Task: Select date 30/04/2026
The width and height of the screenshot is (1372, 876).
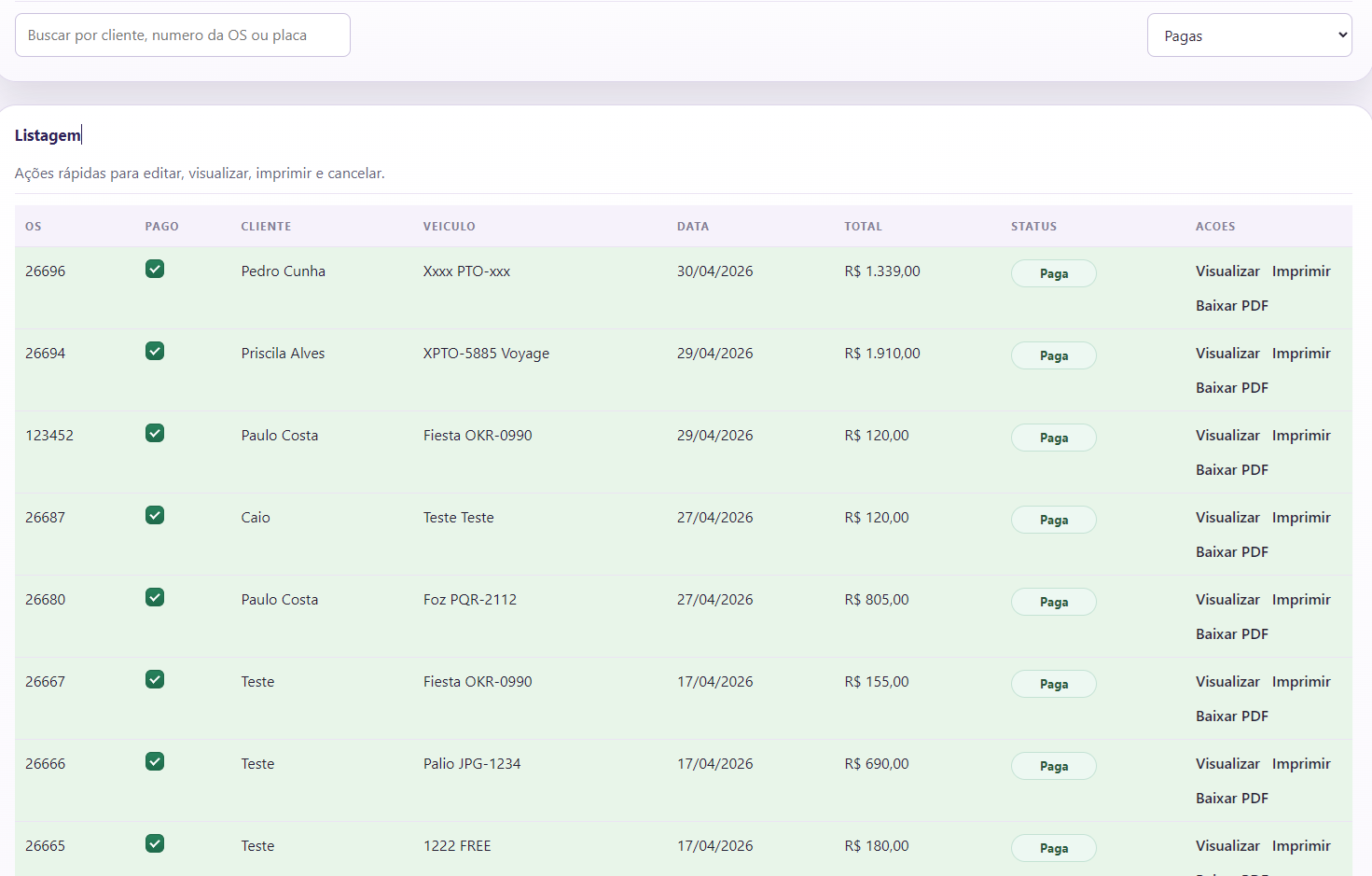Action: (x=715, y=271)
